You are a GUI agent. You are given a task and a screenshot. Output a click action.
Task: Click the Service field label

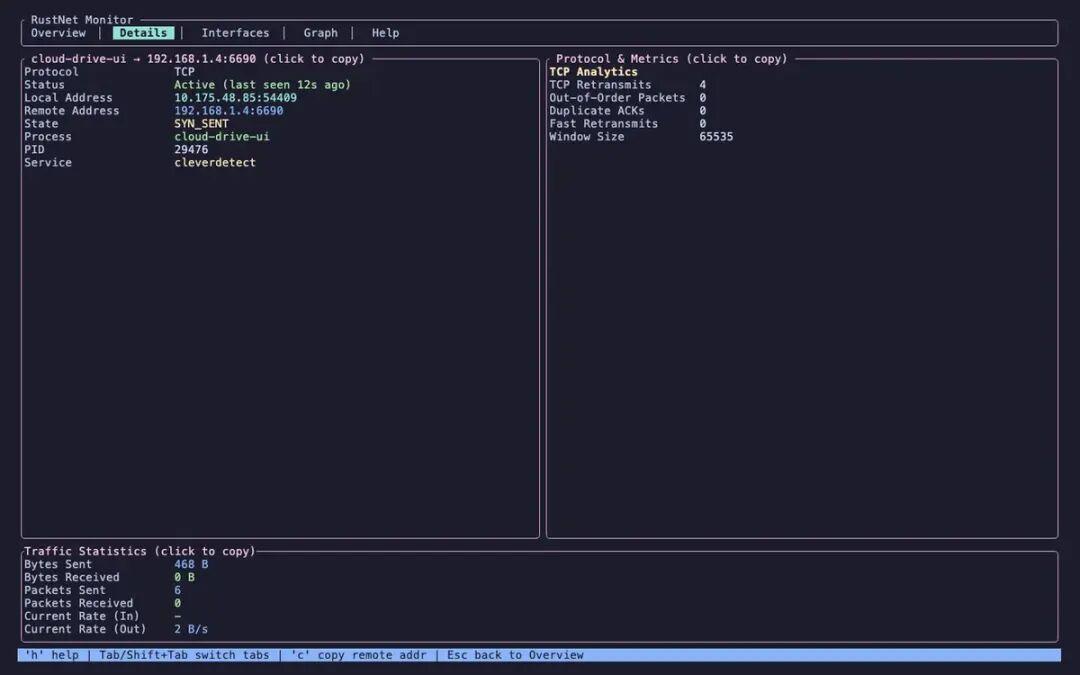coord(48,163)
